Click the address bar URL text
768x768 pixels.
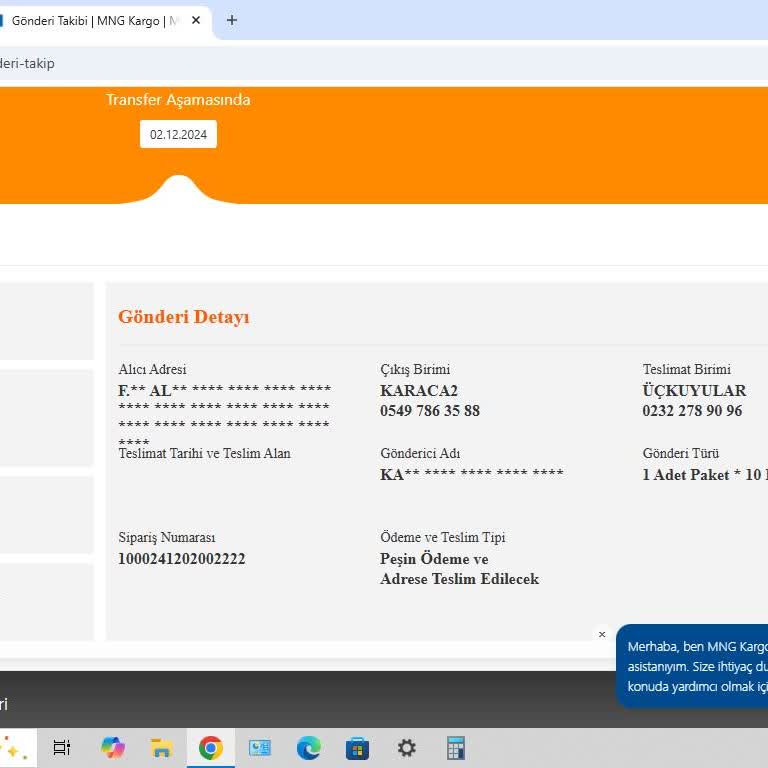(27, 64)
